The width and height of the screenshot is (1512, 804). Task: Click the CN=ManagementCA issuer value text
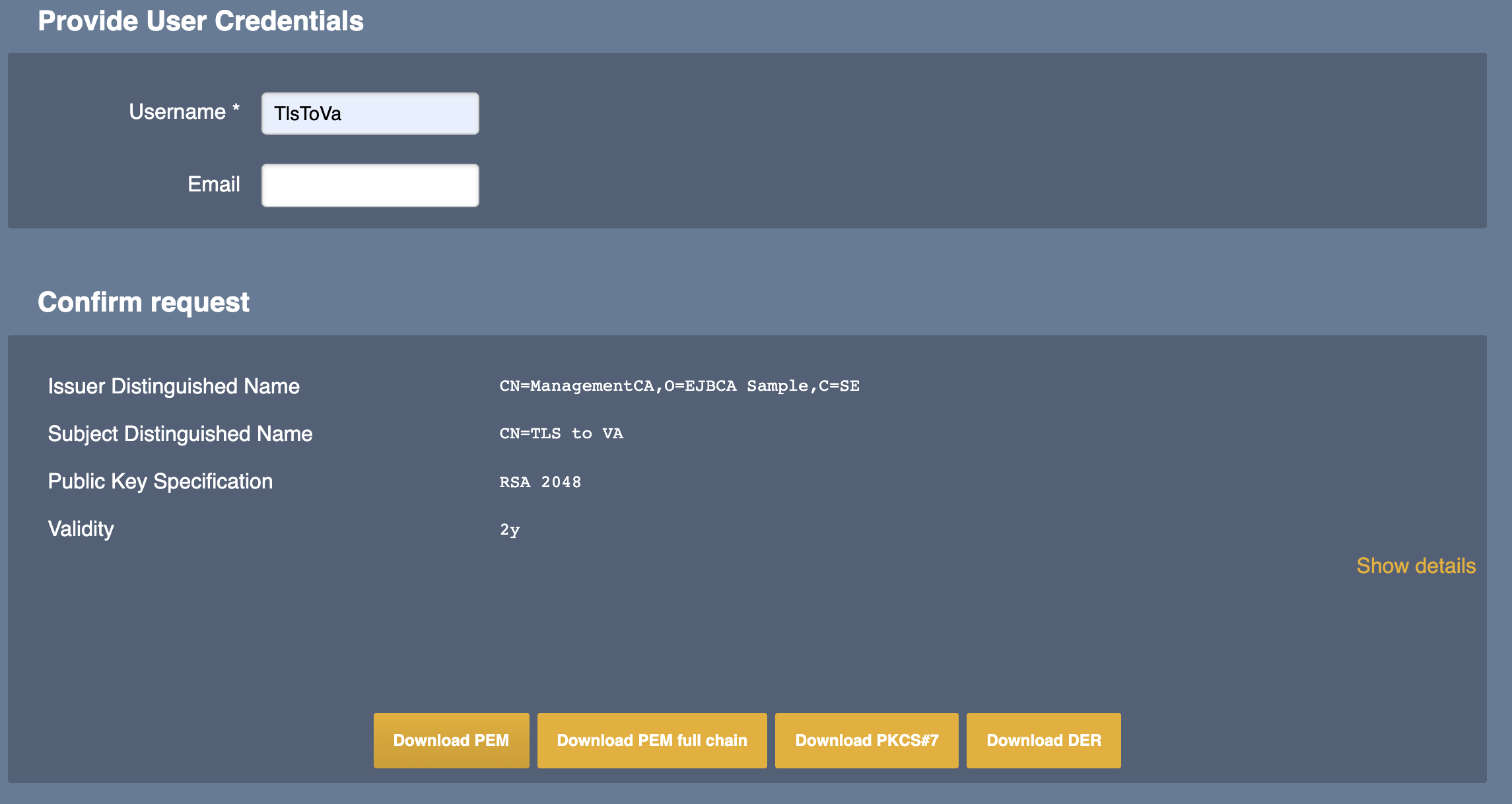[x=679, y=386]
